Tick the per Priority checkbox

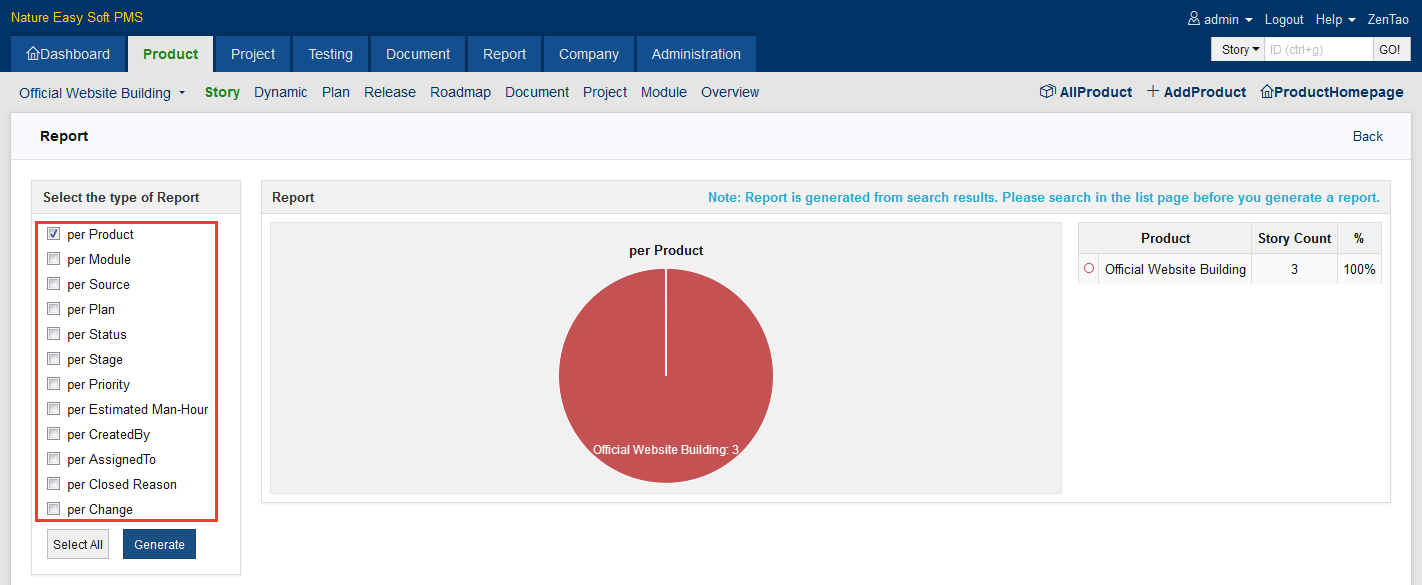coord(54,384)
